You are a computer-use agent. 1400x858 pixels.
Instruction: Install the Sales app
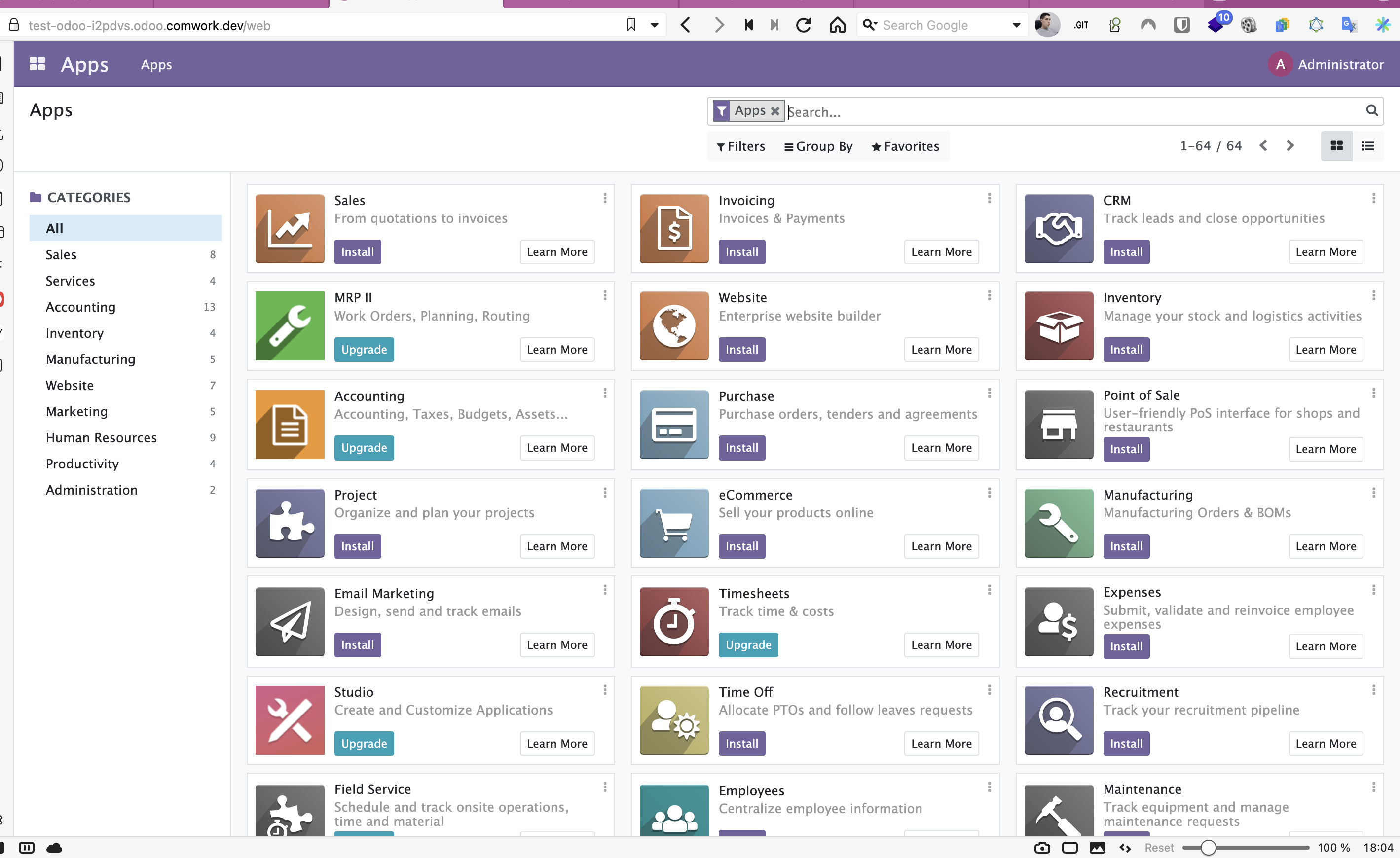coord(357,251)
